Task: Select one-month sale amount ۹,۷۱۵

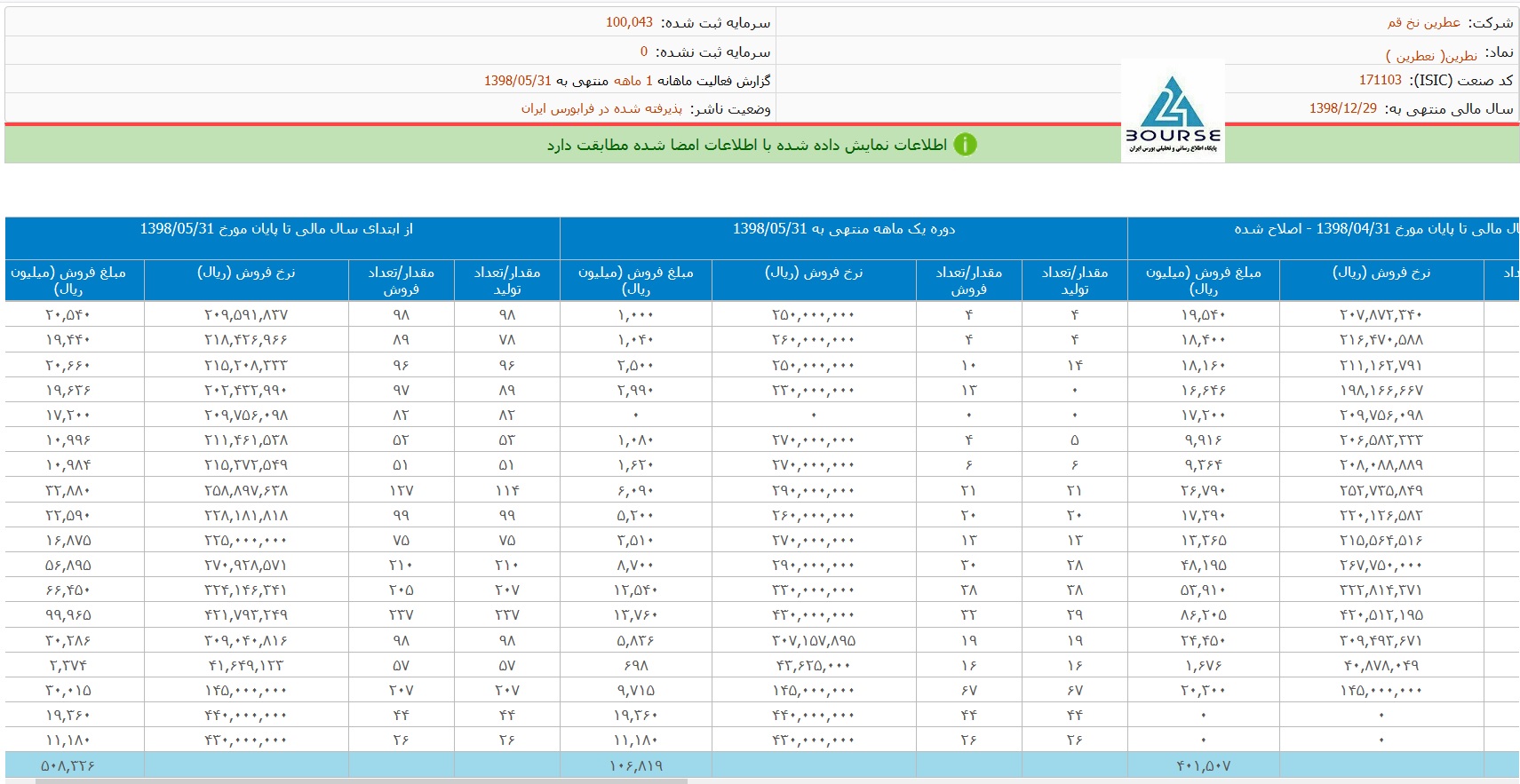Action: [x=636, y=690]
